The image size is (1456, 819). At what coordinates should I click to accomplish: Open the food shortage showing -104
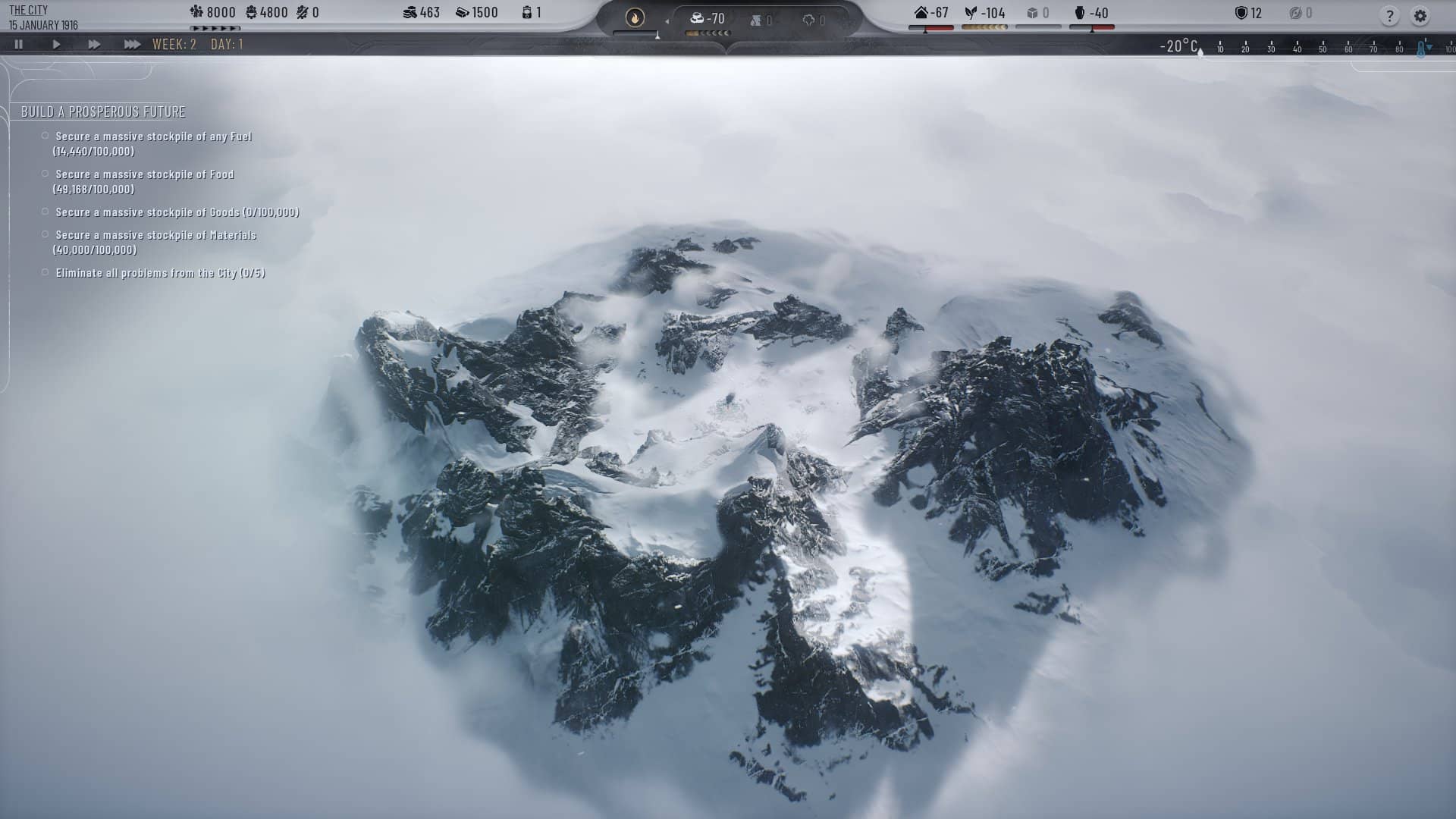tap(984, 12)
